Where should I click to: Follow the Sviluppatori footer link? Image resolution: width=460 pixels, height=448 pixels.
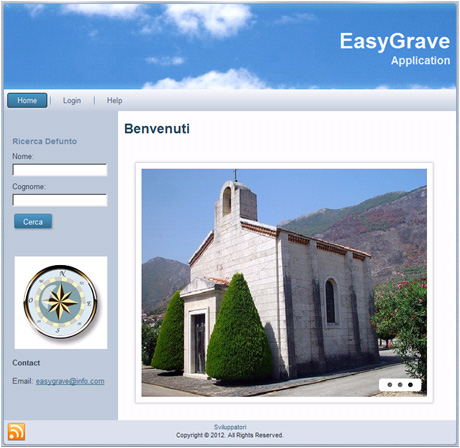tap(230, 427)
